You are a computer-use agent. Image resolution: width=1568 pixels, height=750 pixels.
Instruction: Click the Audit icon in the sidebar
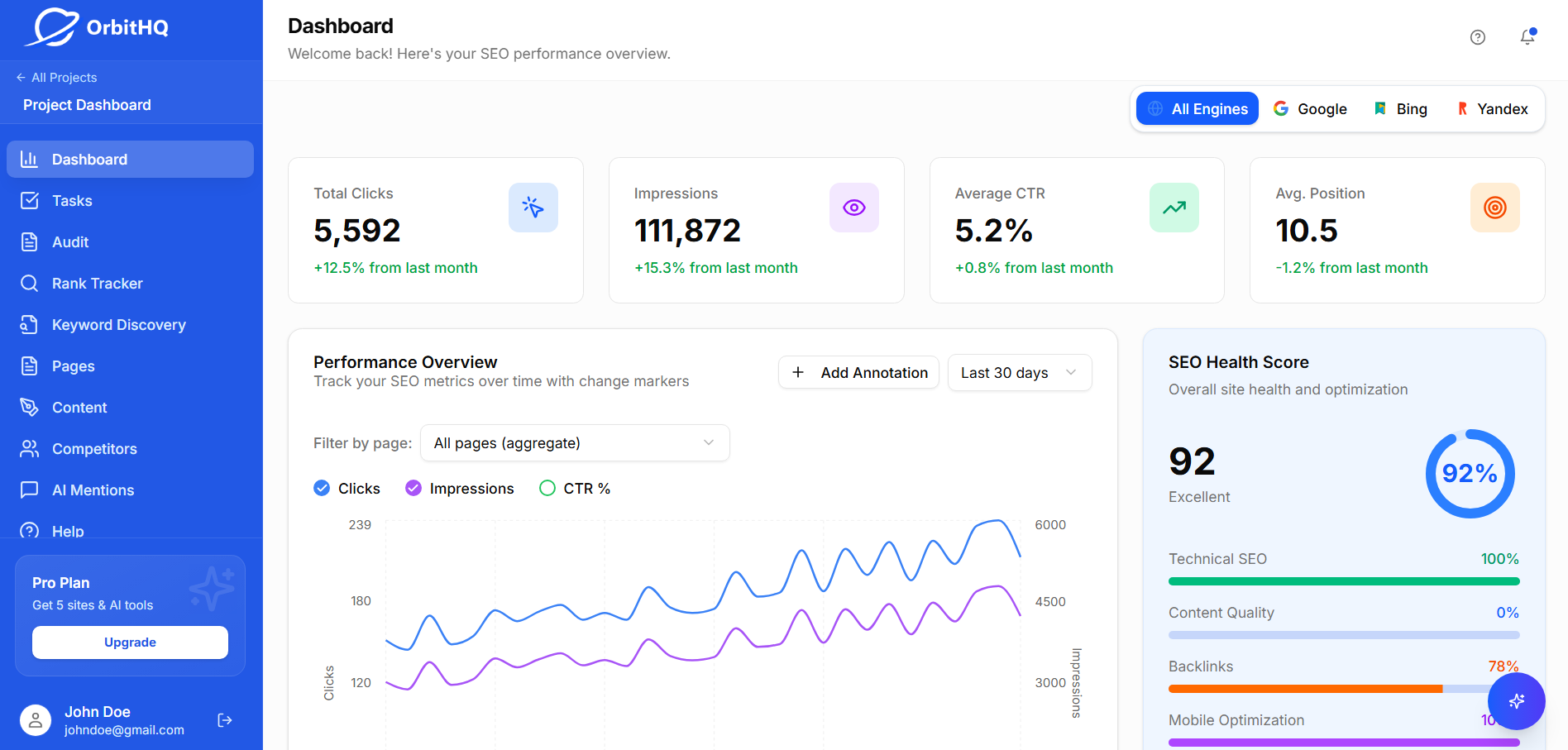tap(30, 241)
